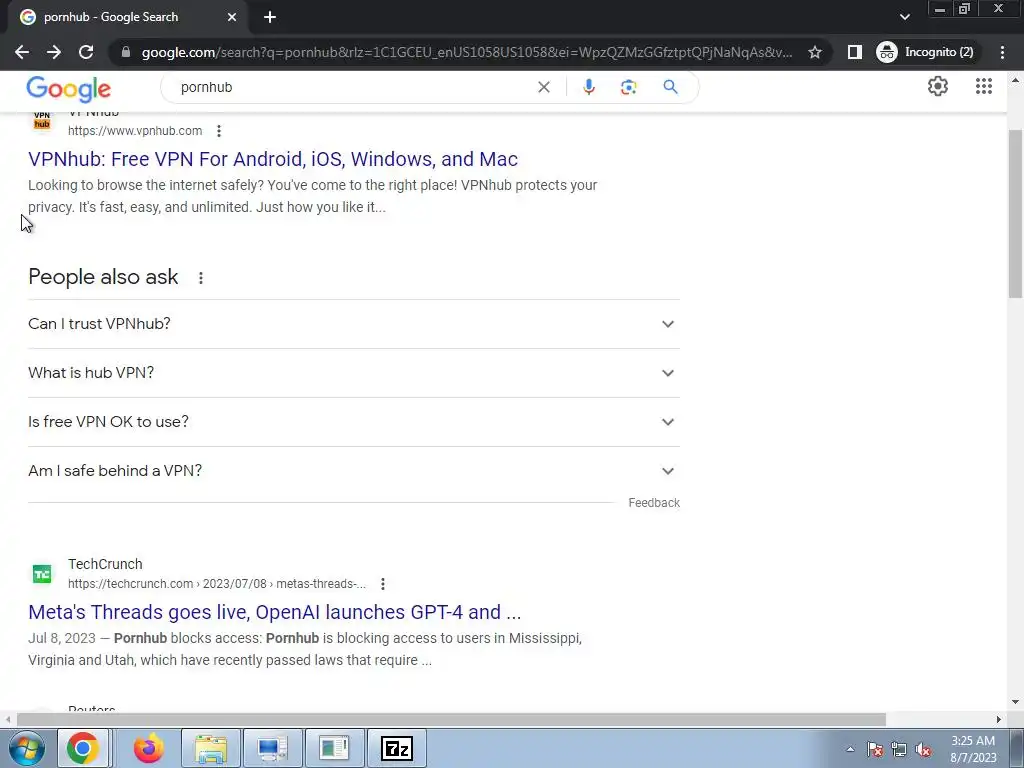1024x768 pixels.
Task: Open a new browser tab
Action: click(270, 17)
